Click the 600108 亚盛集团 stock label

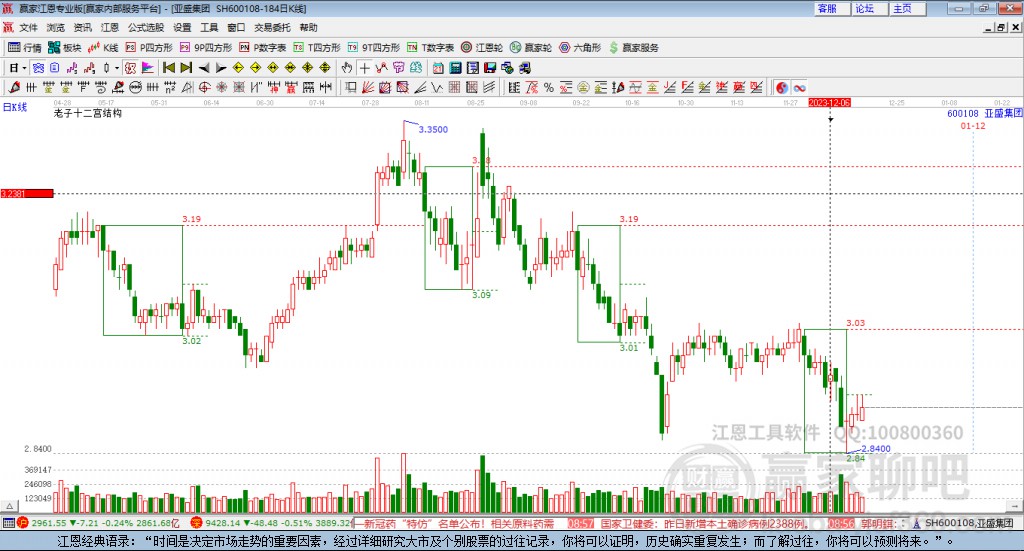click(985, 113)
